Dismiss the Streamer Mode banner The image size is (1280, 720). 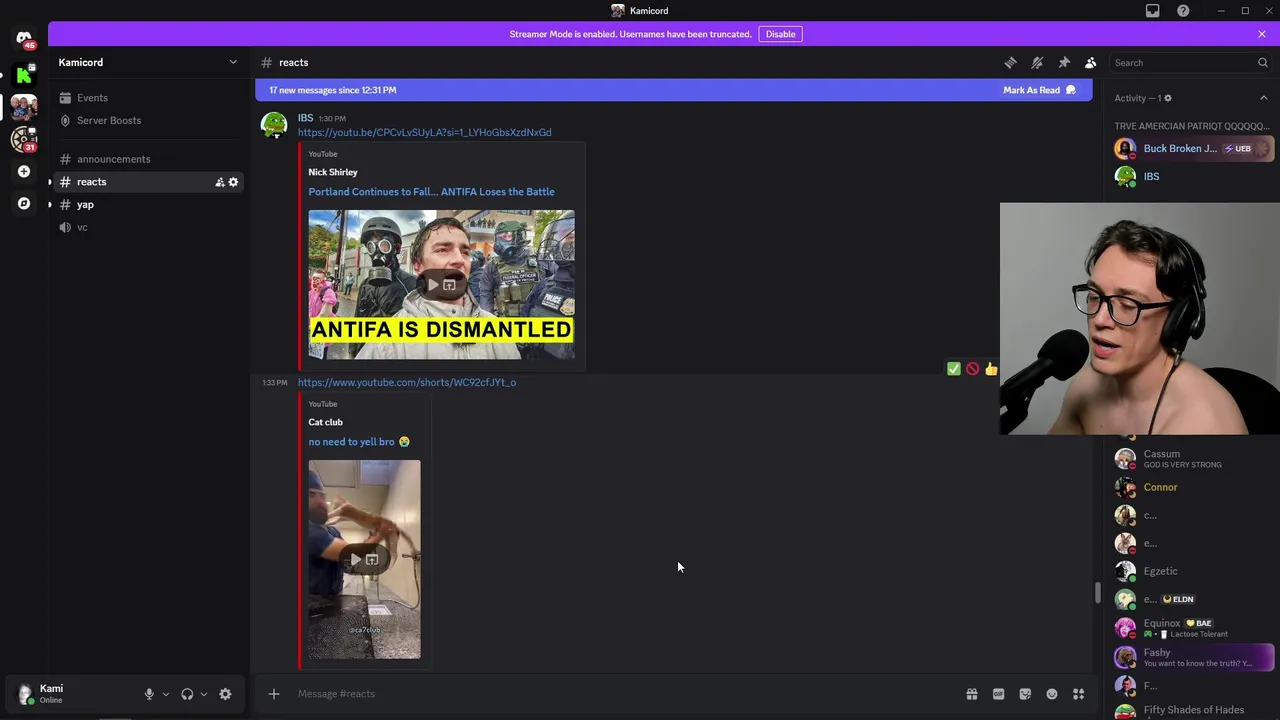(x=1261, y=34)
